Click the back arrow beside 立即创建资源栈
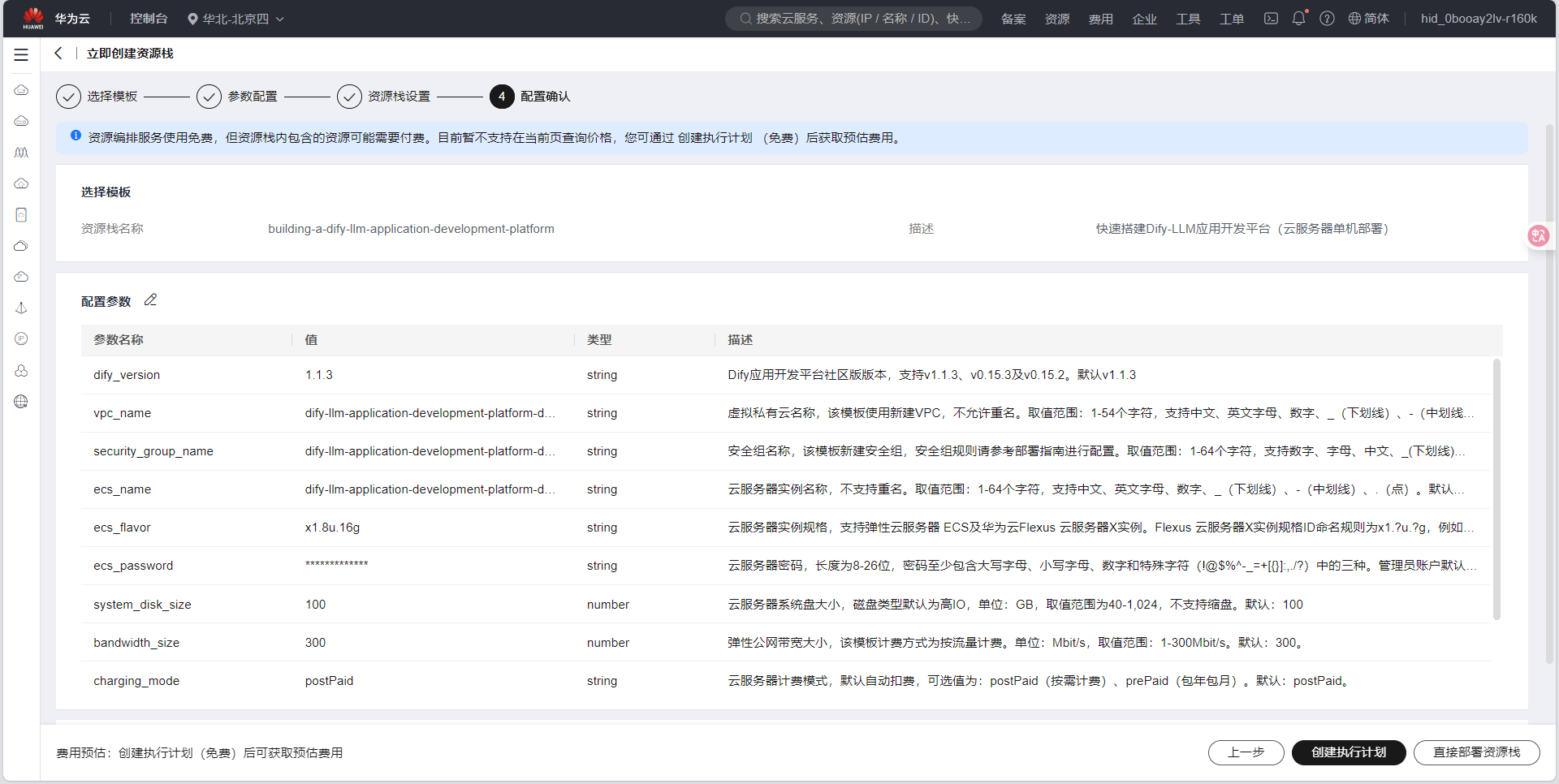The width and height of the screenshot is (1559, 784). pos(58,54)
